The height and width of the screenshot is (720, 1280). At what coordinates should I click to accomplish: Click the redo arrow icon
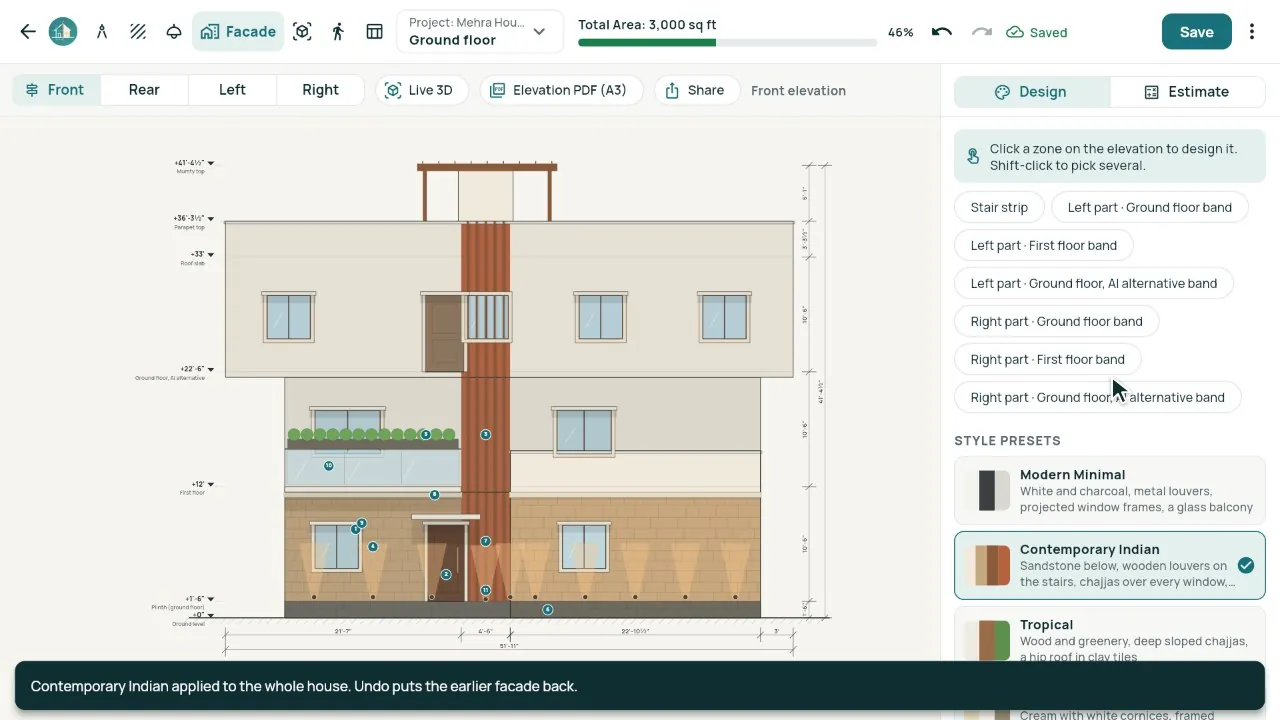coord(982,32)
